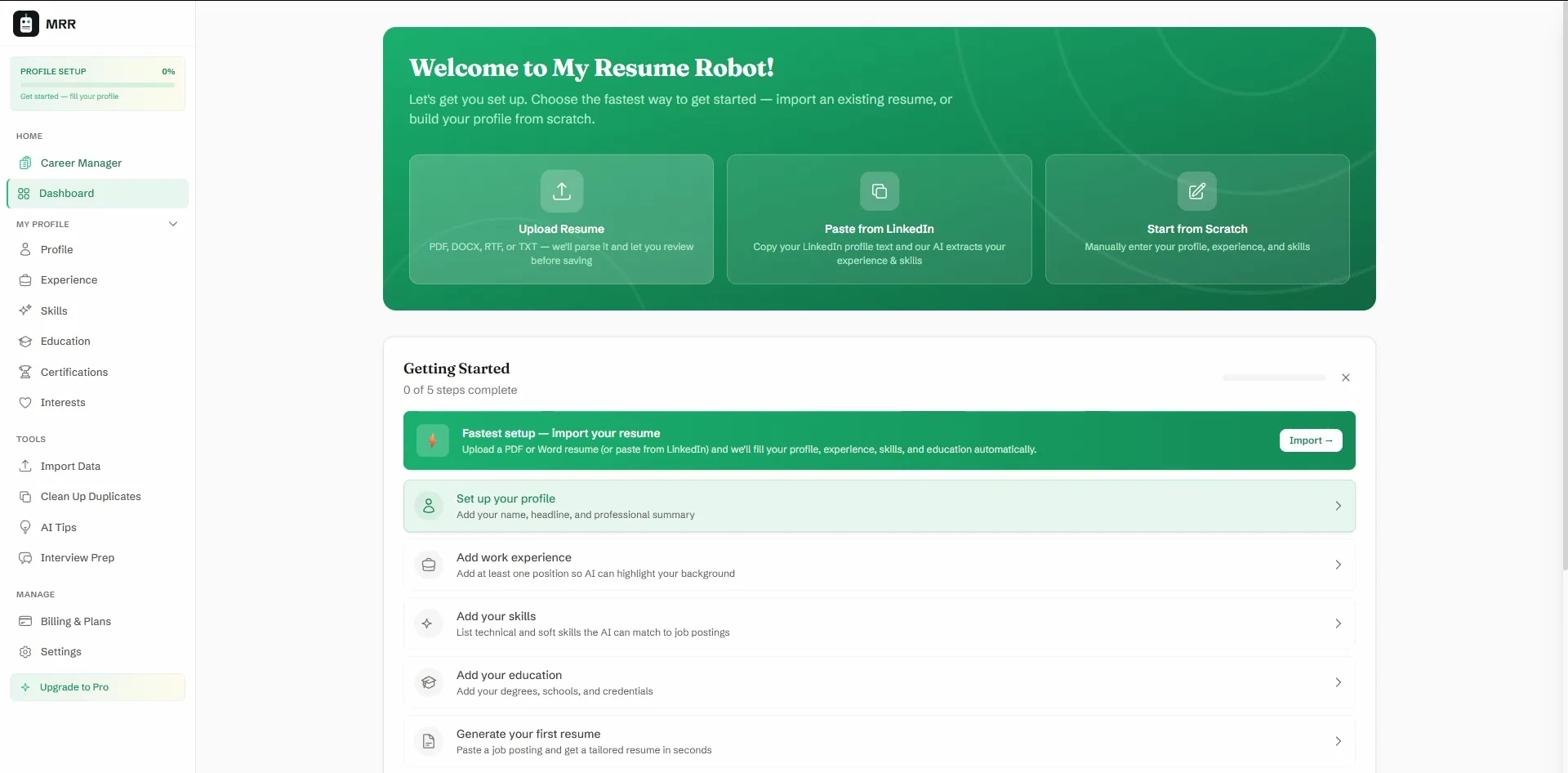Click the Paste from LinkedIn copy icon
The height and width of the screenshot is (773, 1568).
tap(880, 191)
